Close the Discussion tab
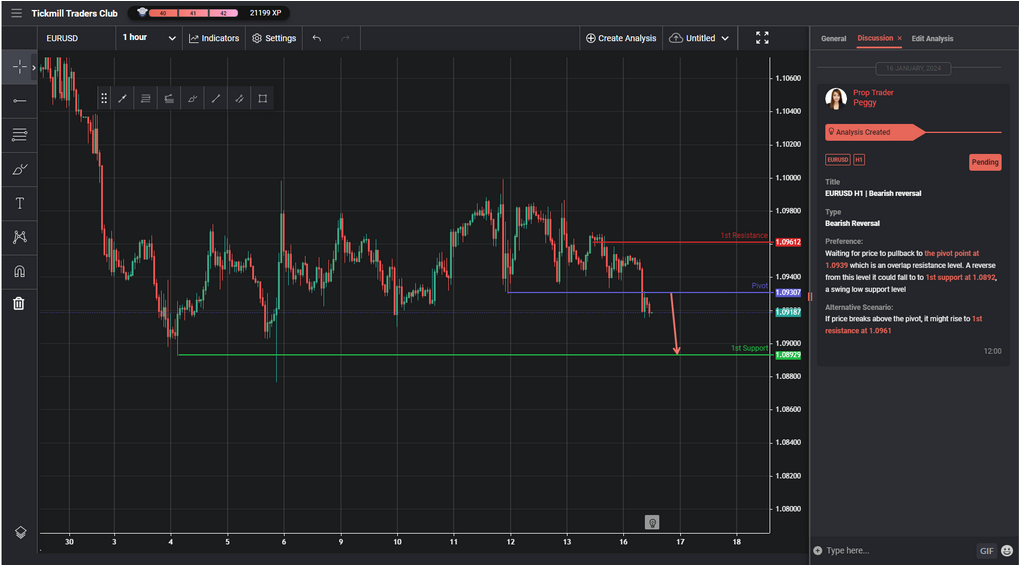This screenshot has width=1021, height=565. (899, 38)
